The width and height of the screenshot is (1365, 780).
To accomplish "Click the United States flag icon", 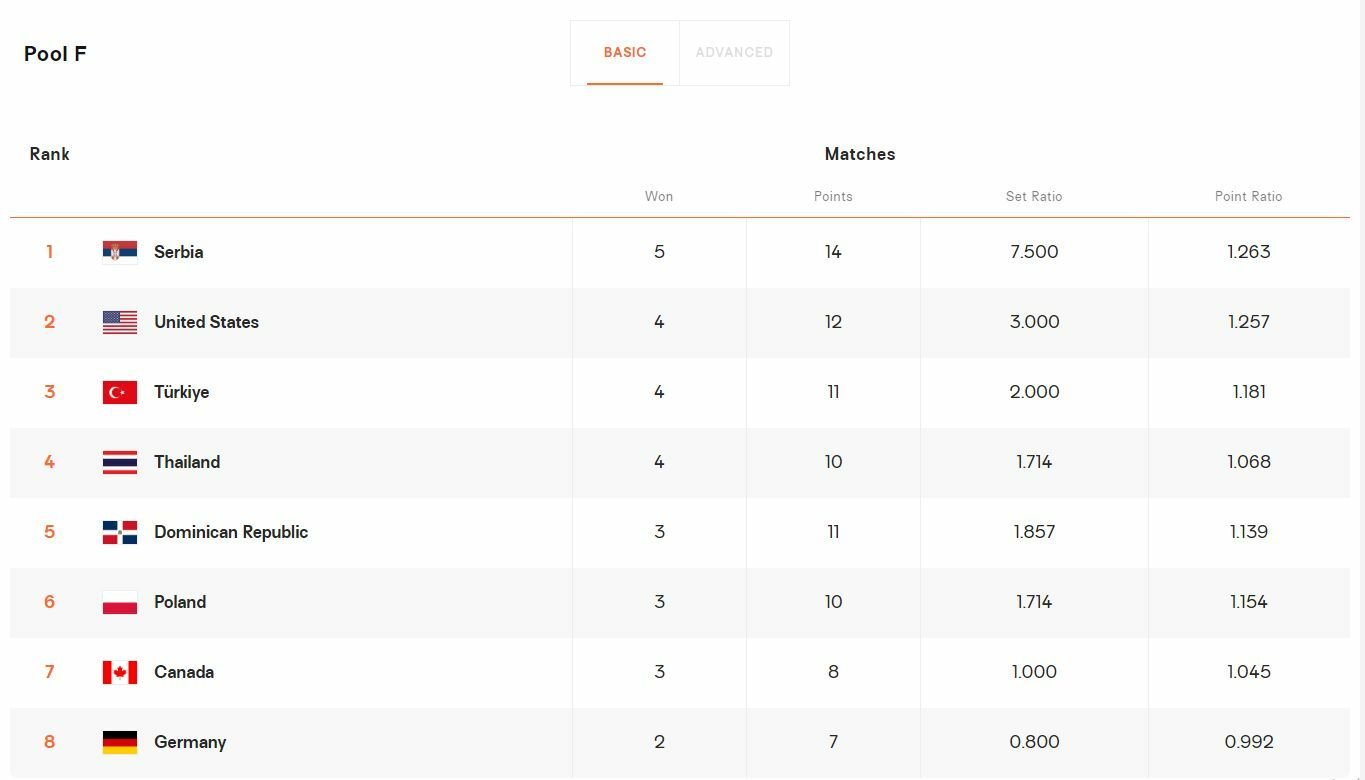I will click(120, 322).
